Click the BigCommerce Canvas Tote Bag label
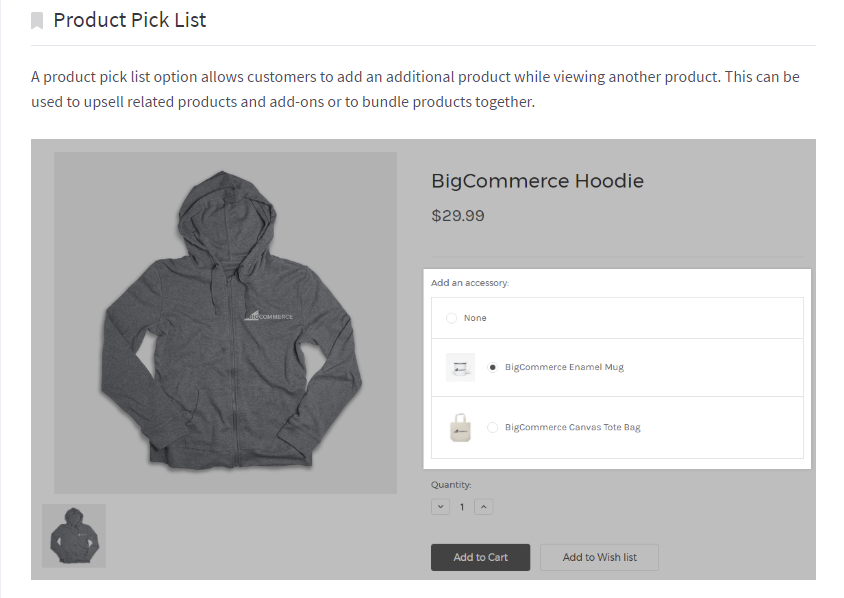The height and width of the screenshot is (598, 844). click(x=572, y=427)
